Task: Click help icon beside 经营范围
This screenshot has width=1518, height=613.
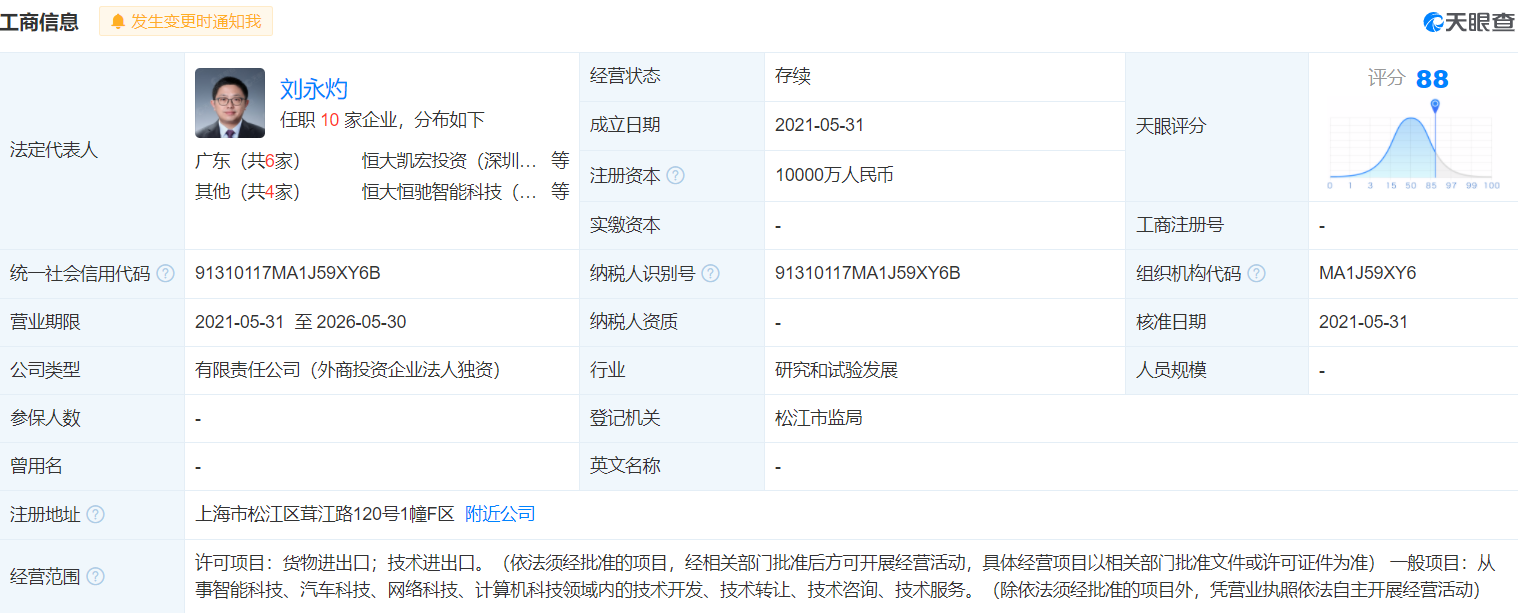Action: tap(95, 576)
